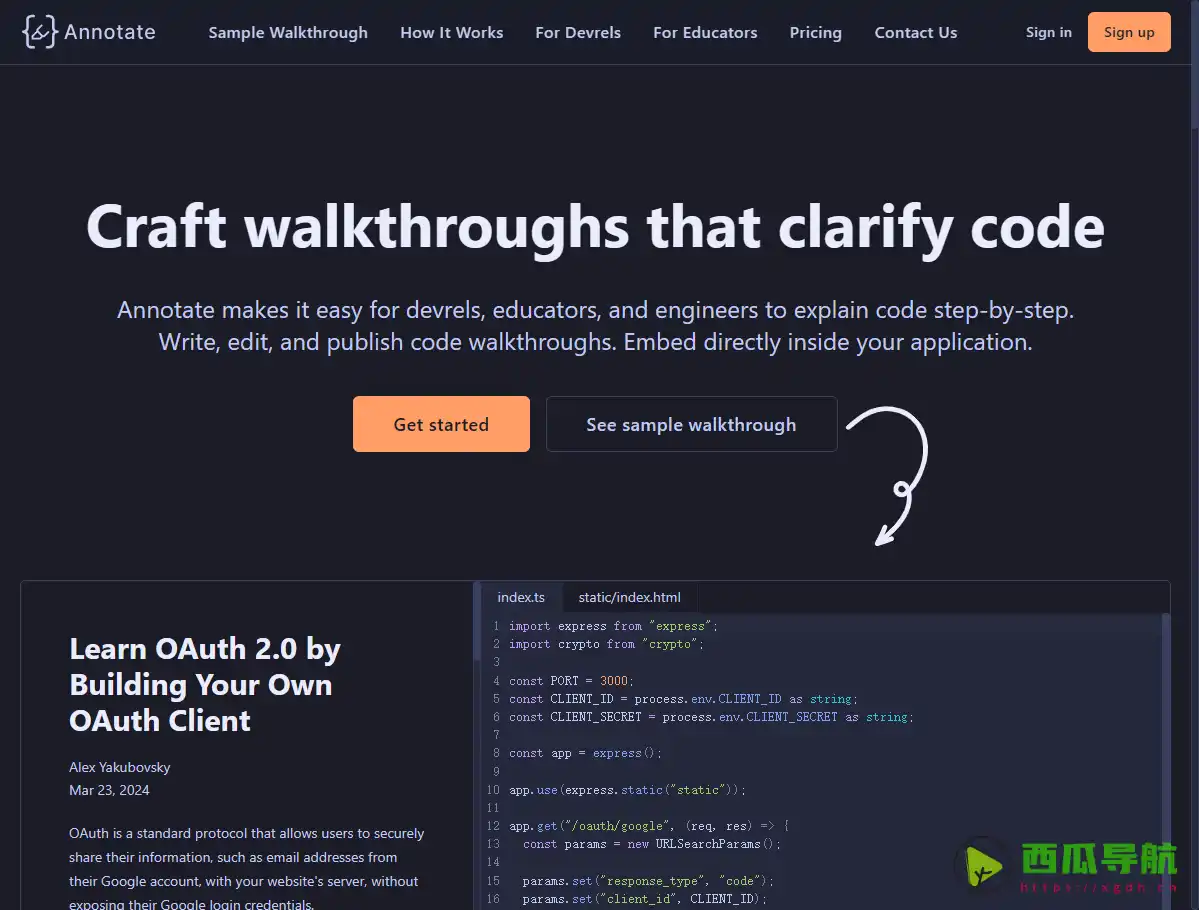Switch to the static/index.html tab
Screen dimensions: 1199x910
point(629,597)
